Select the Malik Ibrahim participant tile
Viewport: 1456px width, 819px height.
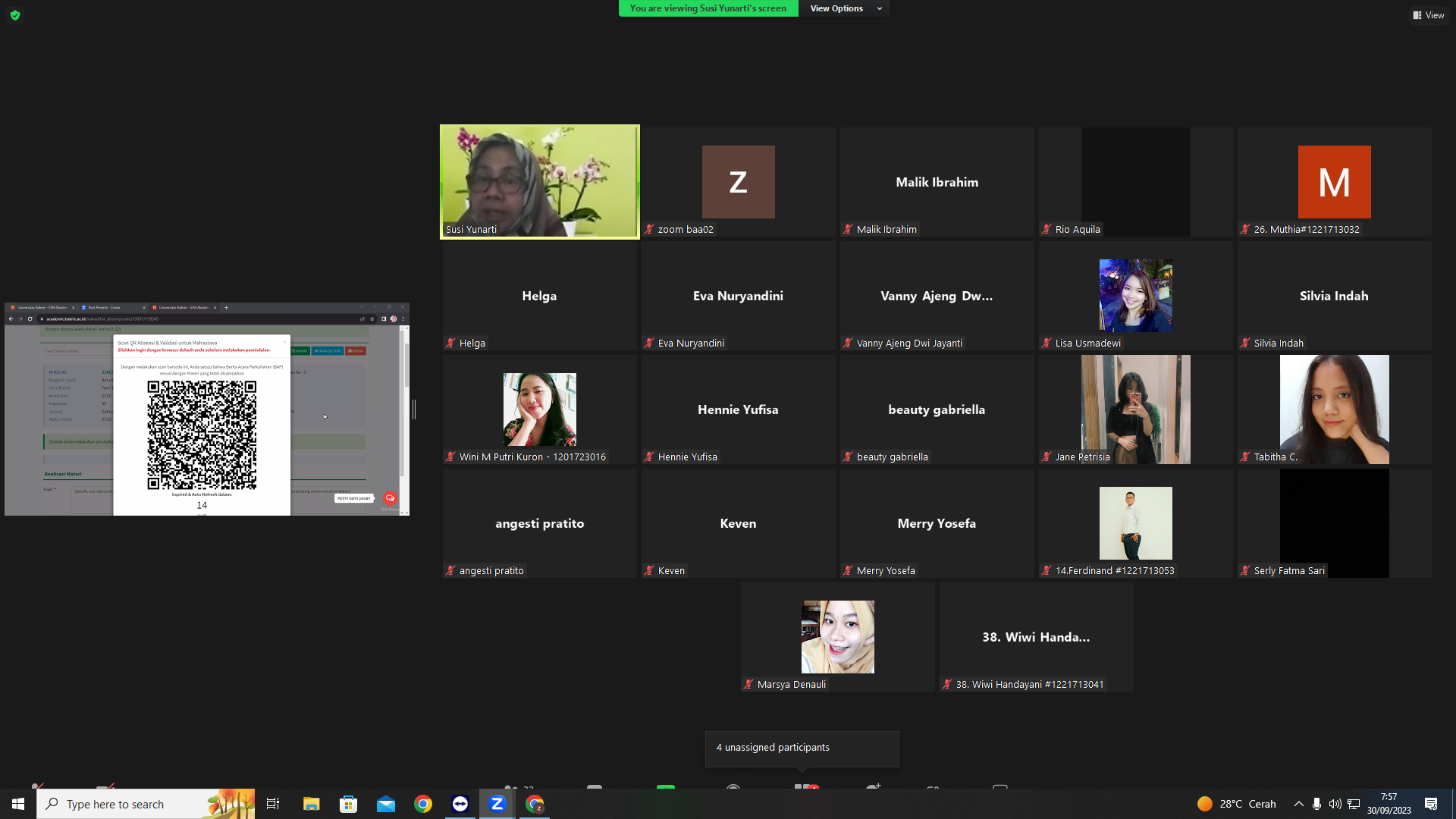coord(937,182)
